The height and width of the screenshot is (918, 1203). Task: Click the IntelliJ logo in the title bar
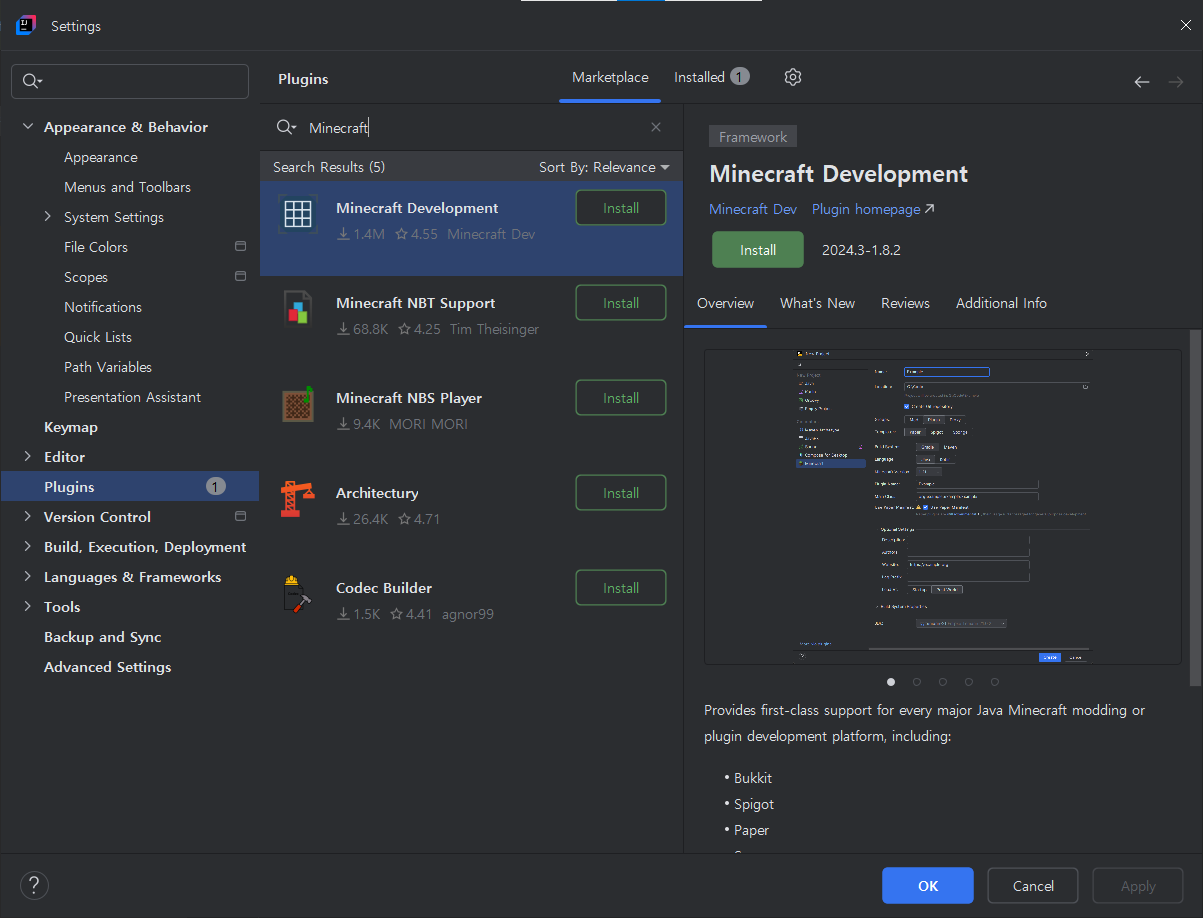pyautogui.click(x=26, y=25)
